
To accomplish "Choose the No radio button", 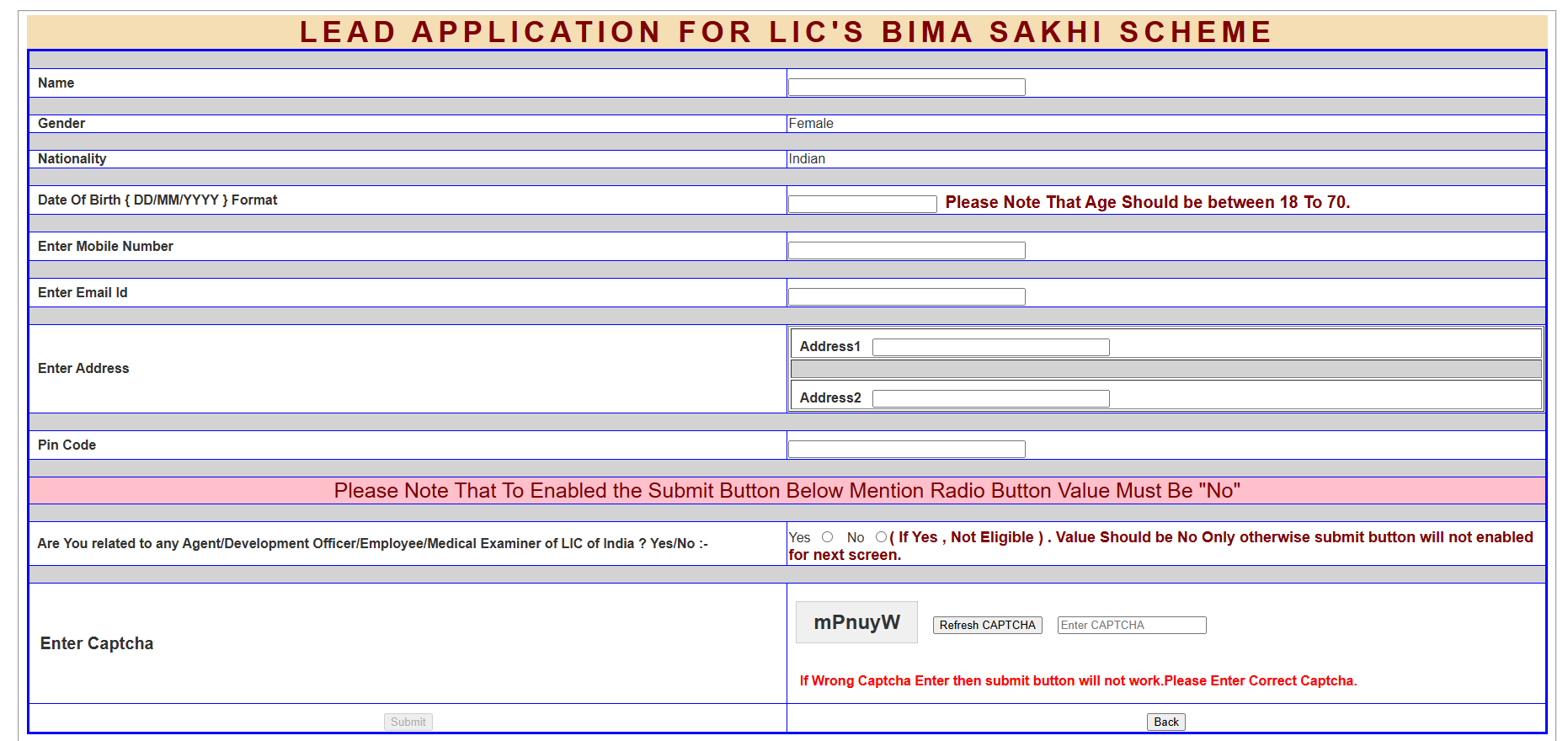I will (x=881, y=537).
